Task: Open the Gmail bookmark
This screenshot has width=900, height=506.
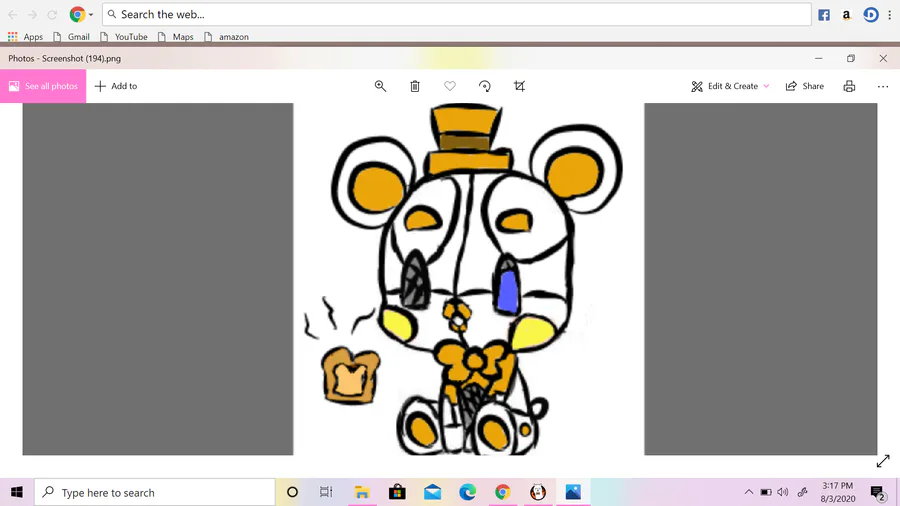Action: [71, 37]
